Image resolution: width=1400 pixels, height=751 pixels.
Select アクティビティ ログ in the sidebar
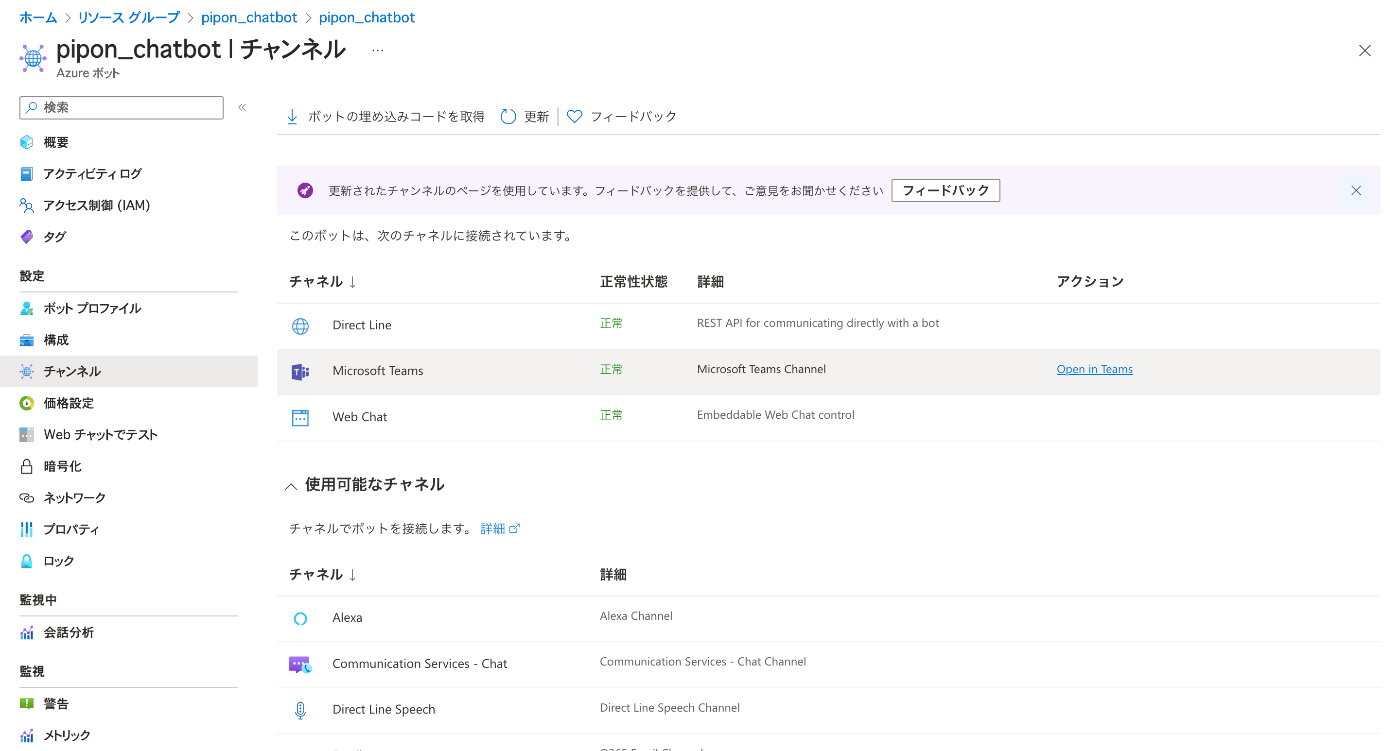(x=93, y=174)
